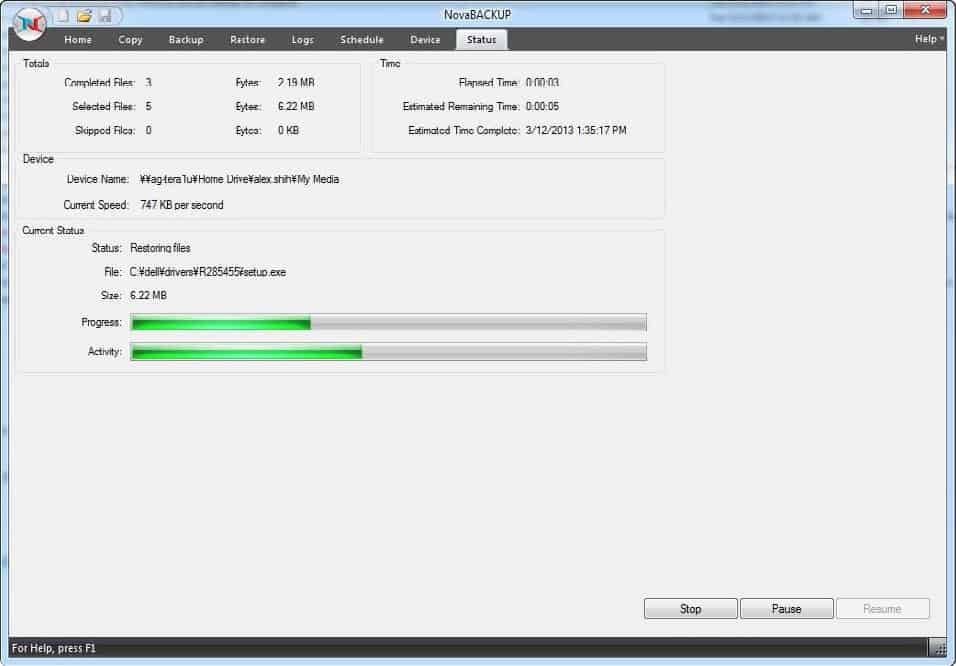Minimize the NovaBACKUP window
The width and height of the screenshot is (956, 666).
[866, 10]
